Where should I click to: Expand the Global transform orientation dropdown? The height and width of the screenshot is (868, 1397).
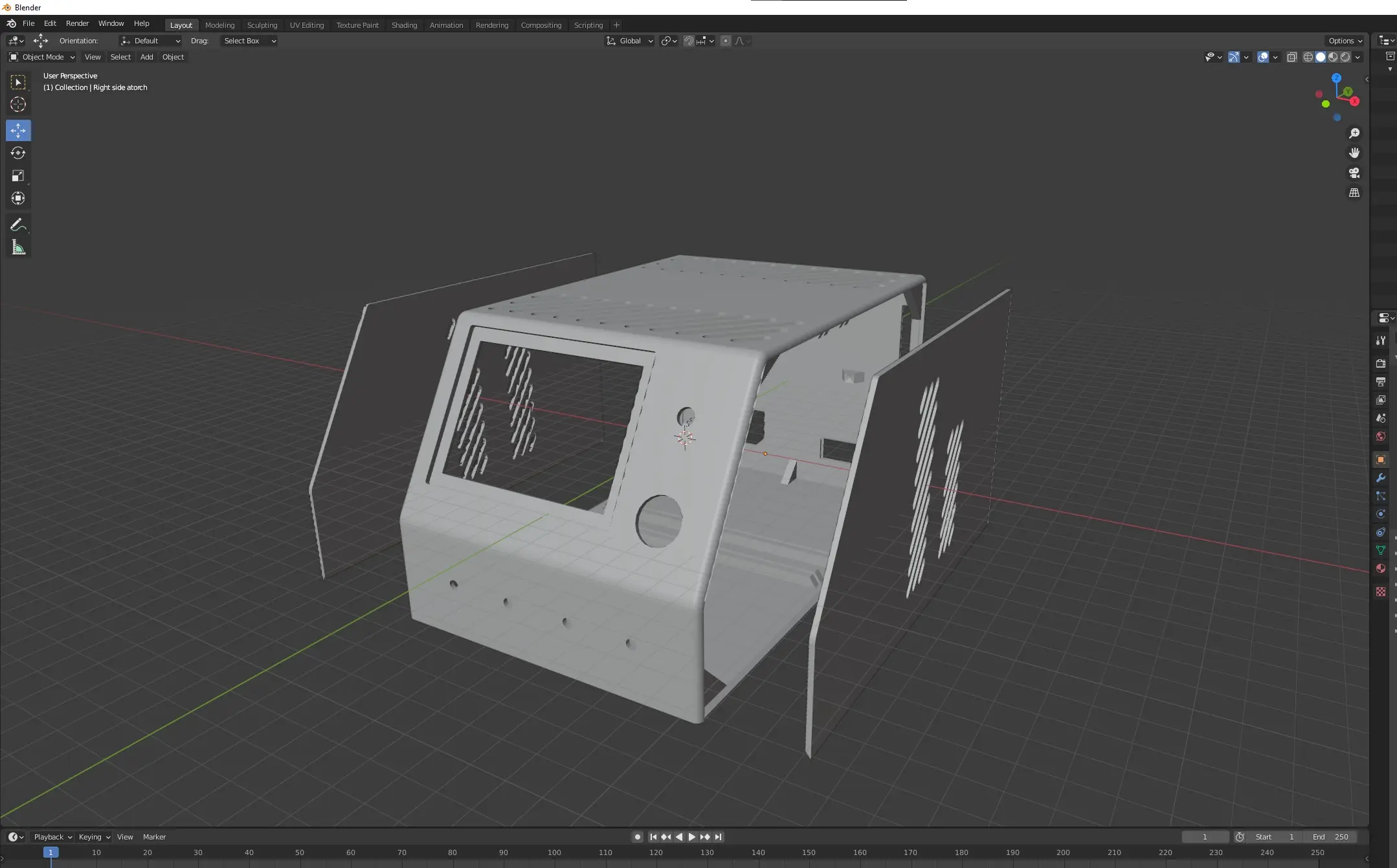(x=630, y=41)
